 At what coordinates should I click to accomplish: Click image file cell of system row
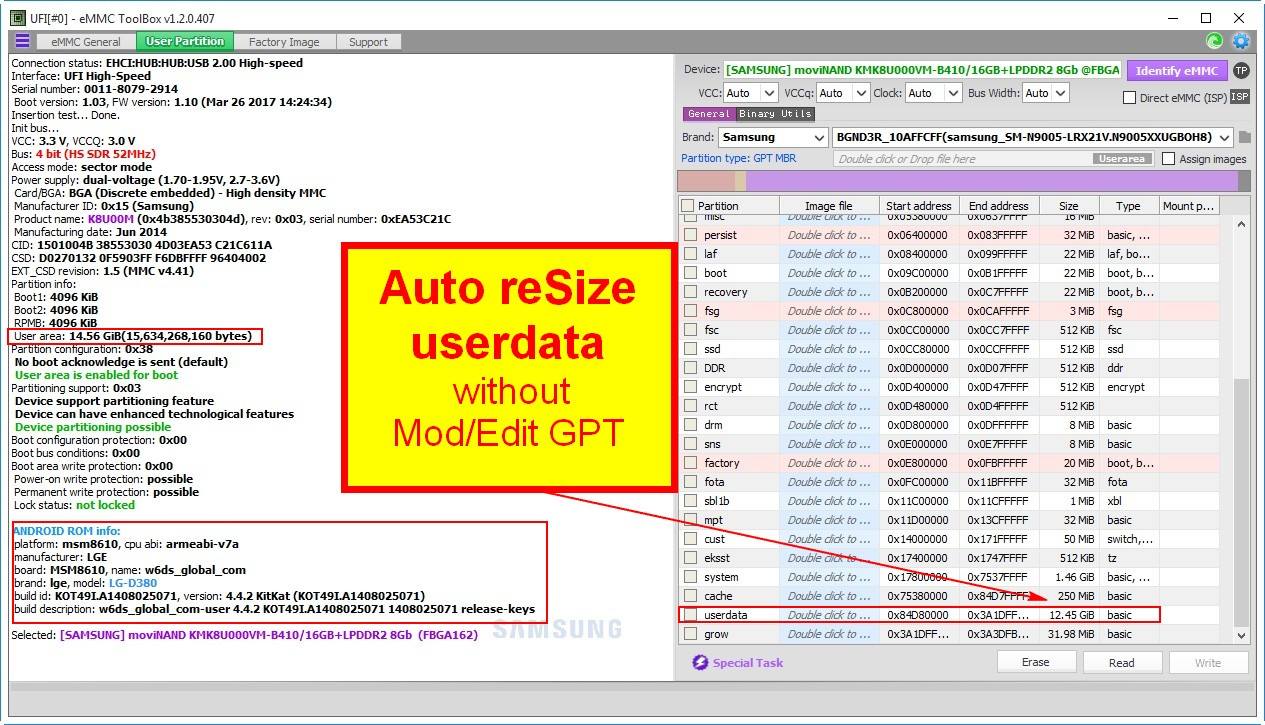(x=829, y=577)
